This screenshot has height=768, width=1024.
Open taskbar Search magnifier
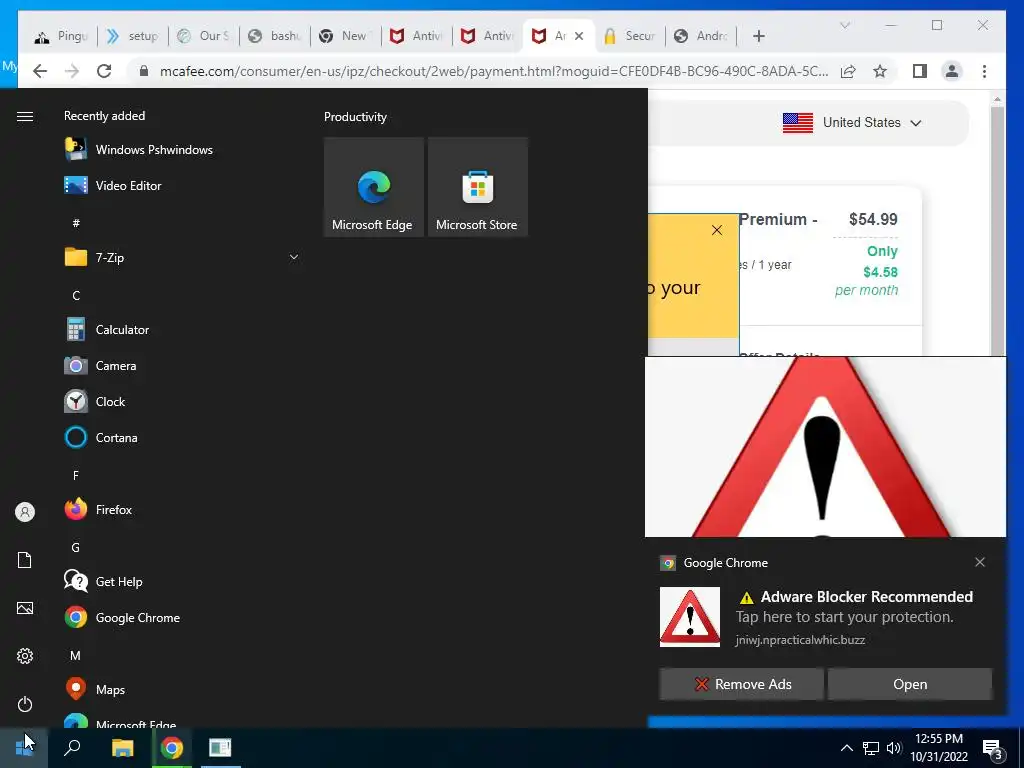pos(72,748)
